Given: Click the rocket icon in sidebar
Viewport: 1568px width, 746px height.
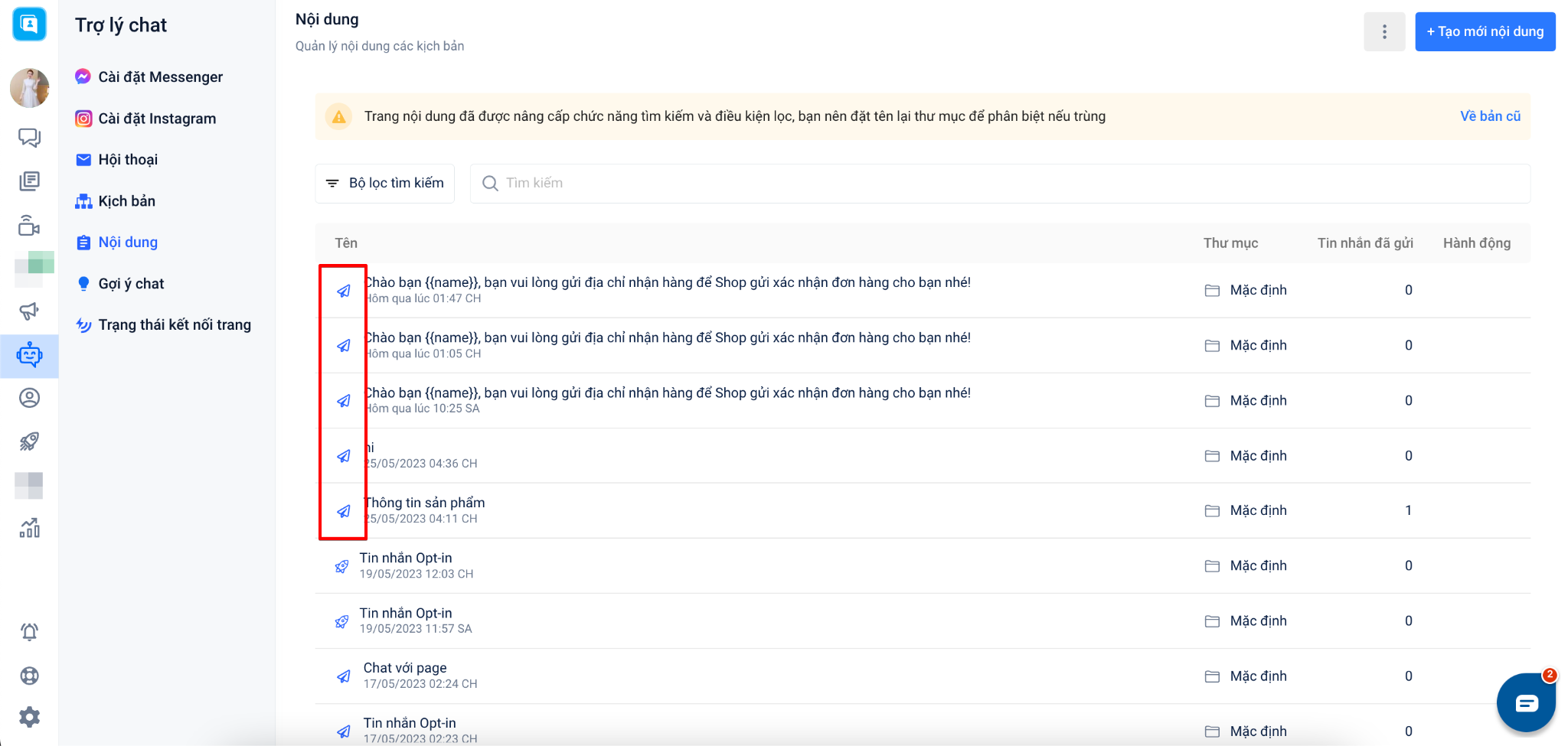Looking at the screenshot, I should coord(29,441).
